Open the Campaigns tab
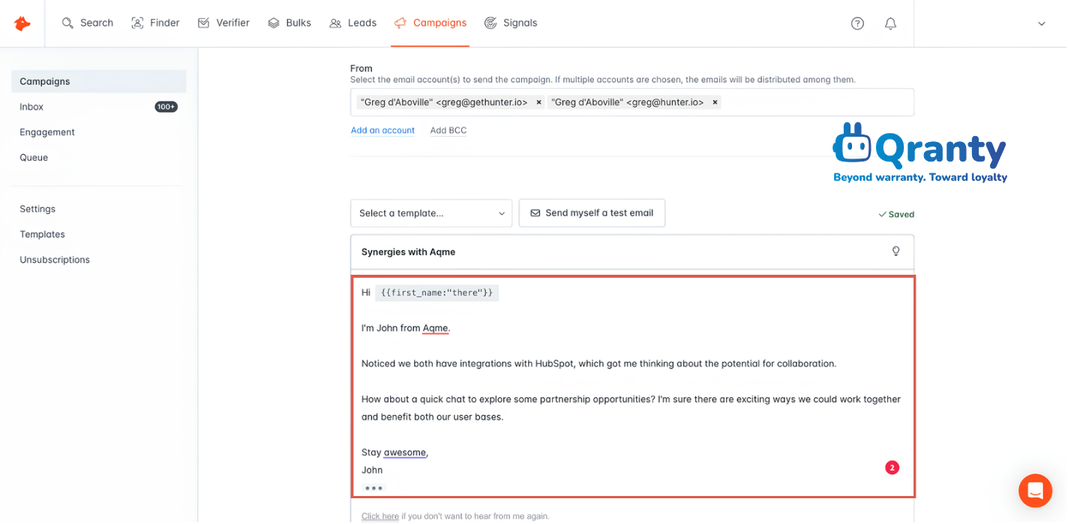The height and width of the screenshot is (524, 1068). tap(430, 23)
